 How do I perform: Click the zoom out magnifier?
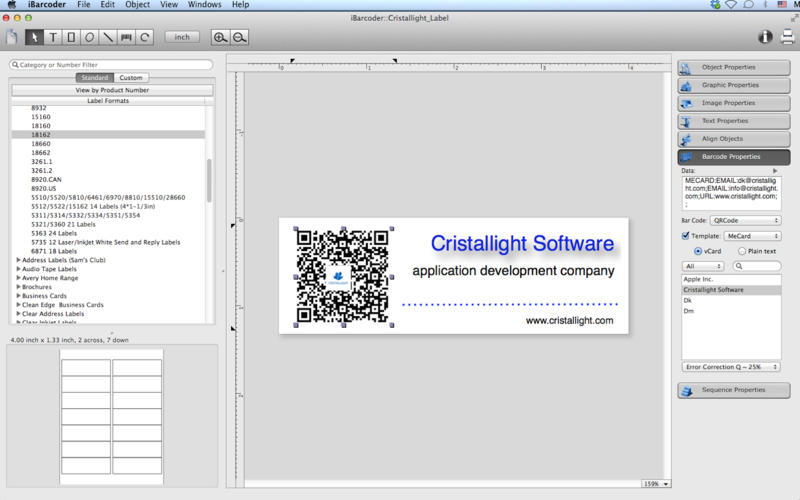point(240,37)
